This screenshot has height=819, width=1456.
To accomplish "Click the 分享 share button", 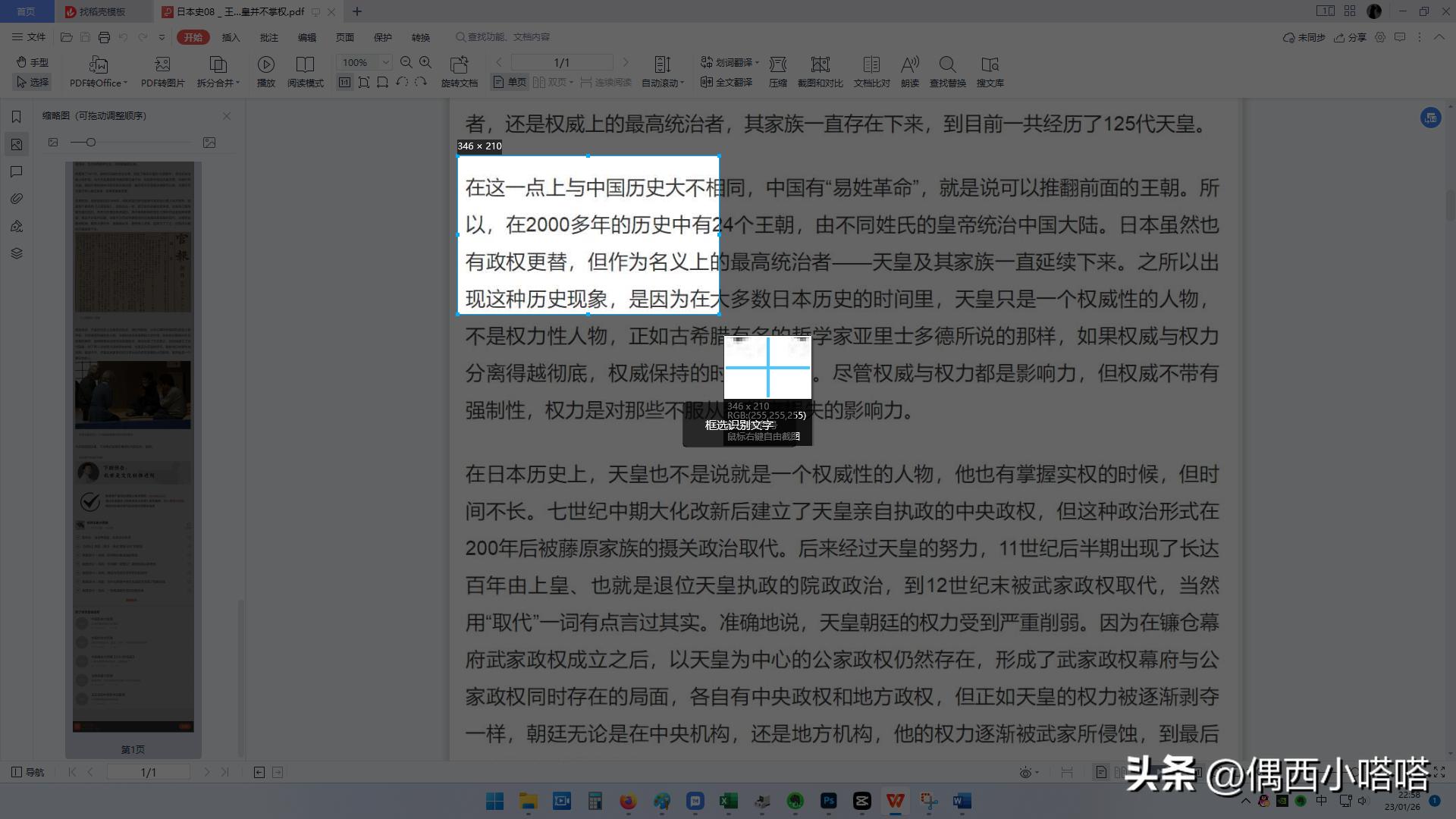I will click(1351, 36).
